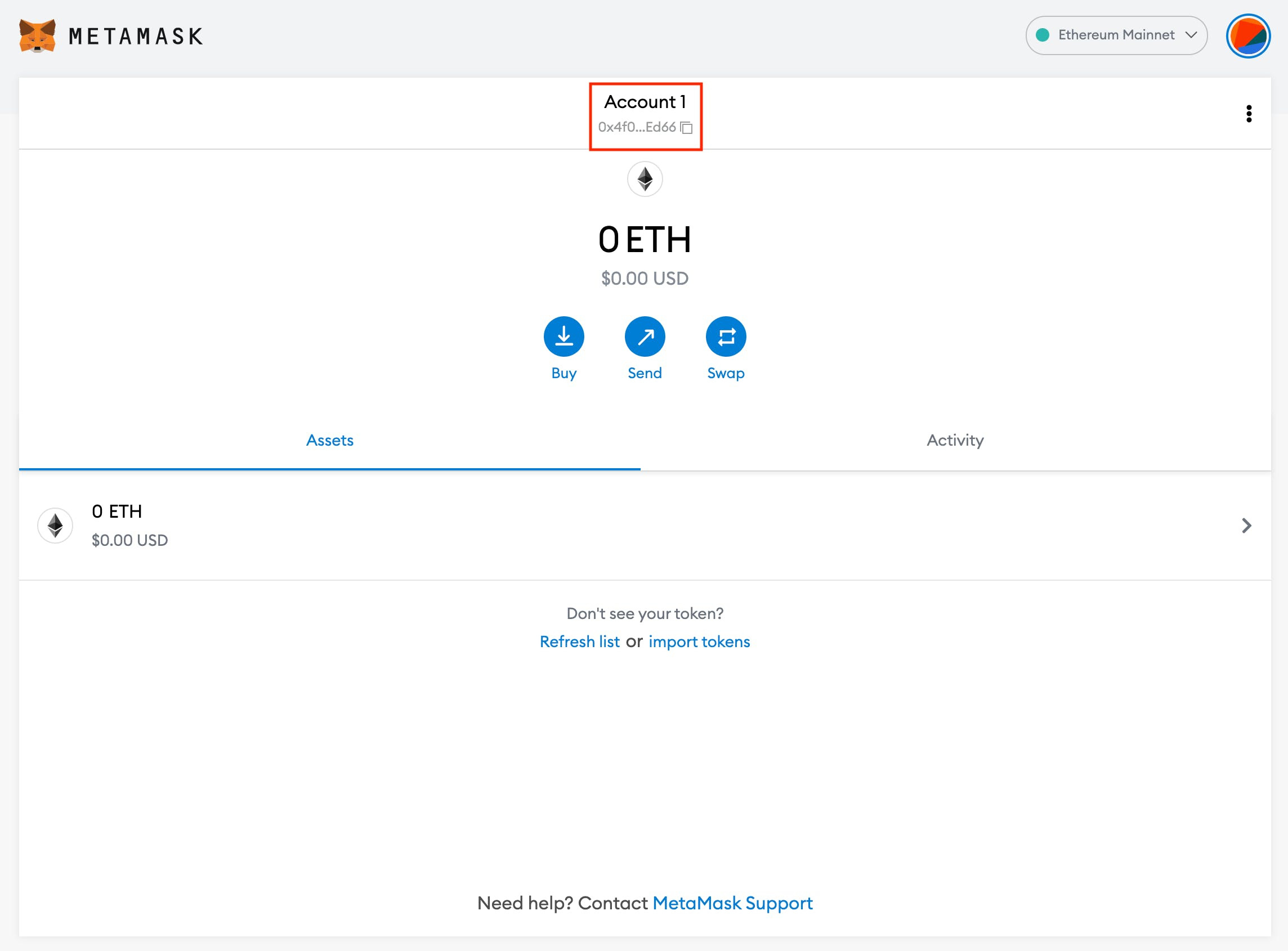
Task: Click the Ethereum logo above the balance
Action: [x=645, y=179]
